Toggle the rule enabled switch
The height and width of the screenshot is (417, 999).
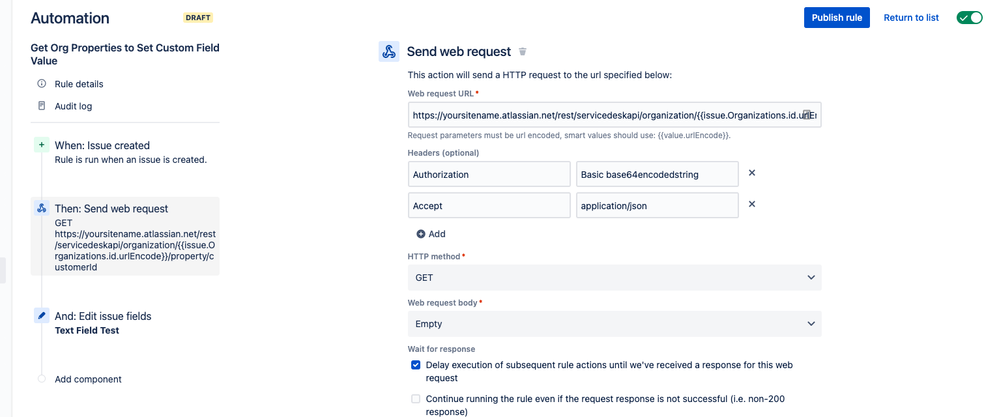(x=969, y=18)
